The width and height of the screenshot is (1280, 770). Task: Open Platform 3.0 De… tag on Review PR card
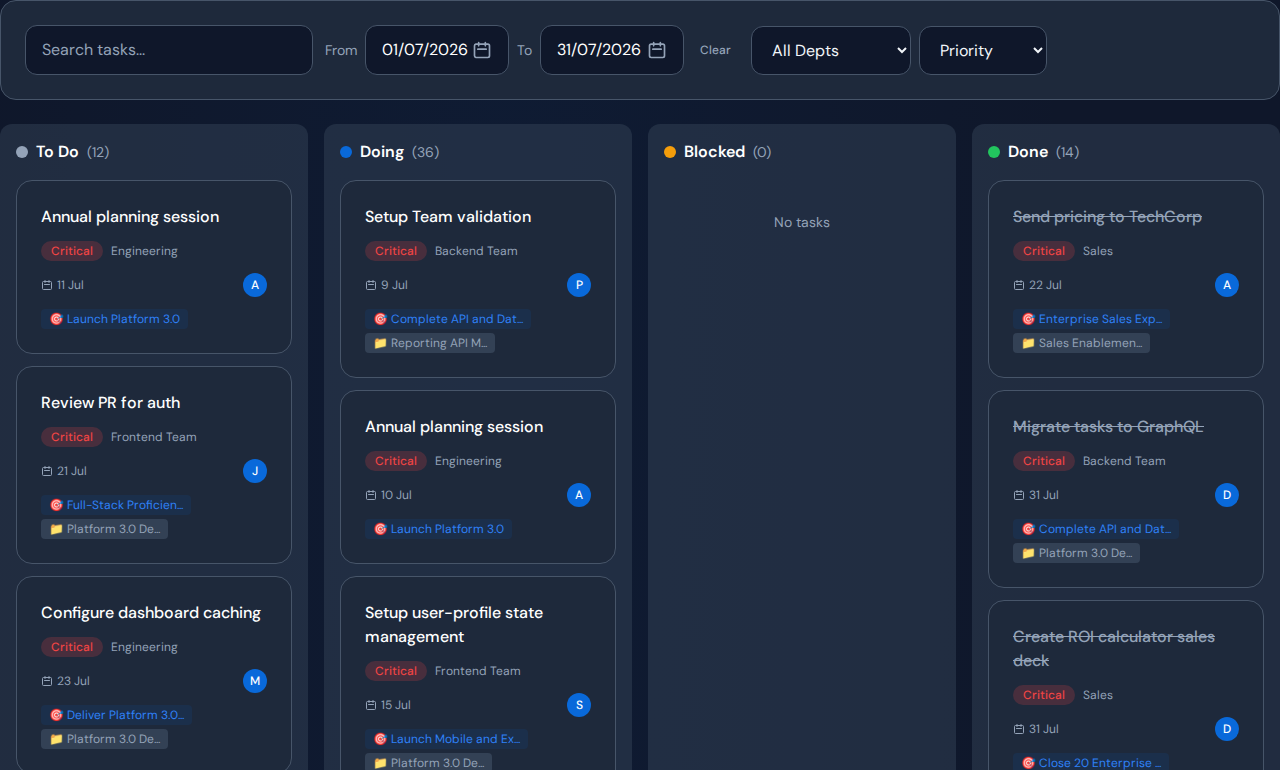click(105, 529)
